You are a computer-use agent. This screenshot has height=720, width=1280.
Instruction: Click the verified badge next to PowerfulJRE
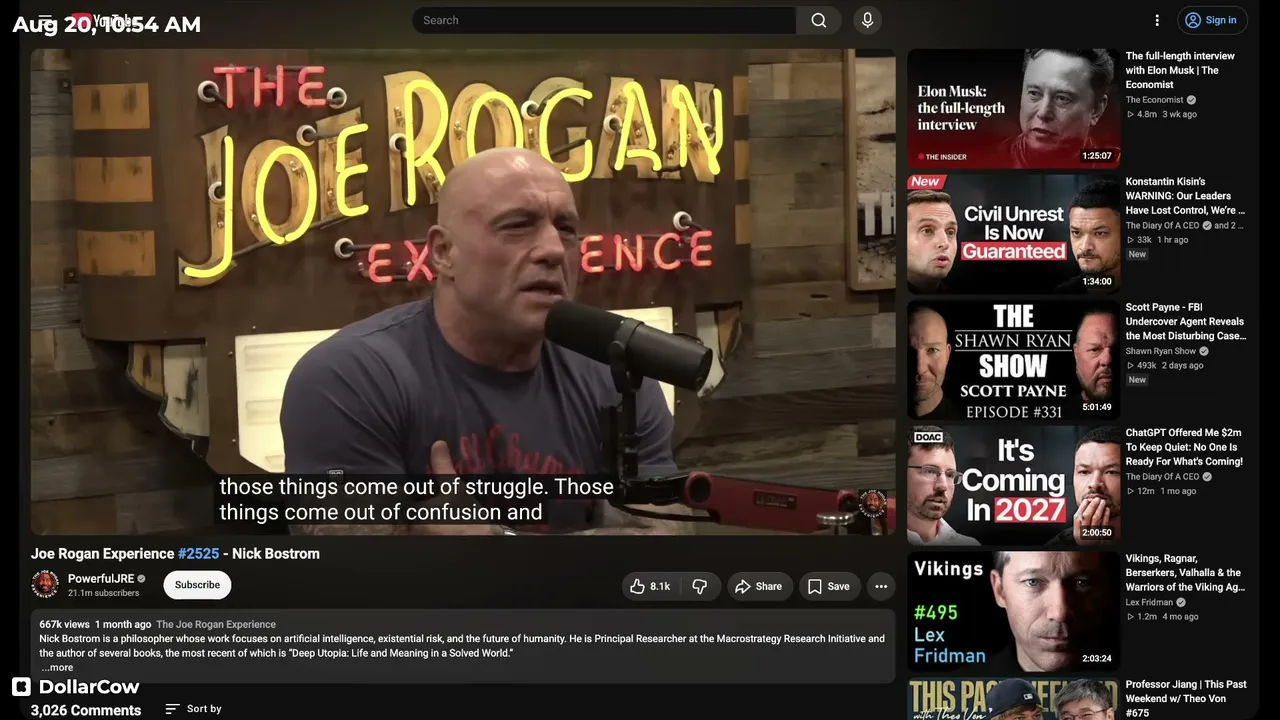click(142, 579)
